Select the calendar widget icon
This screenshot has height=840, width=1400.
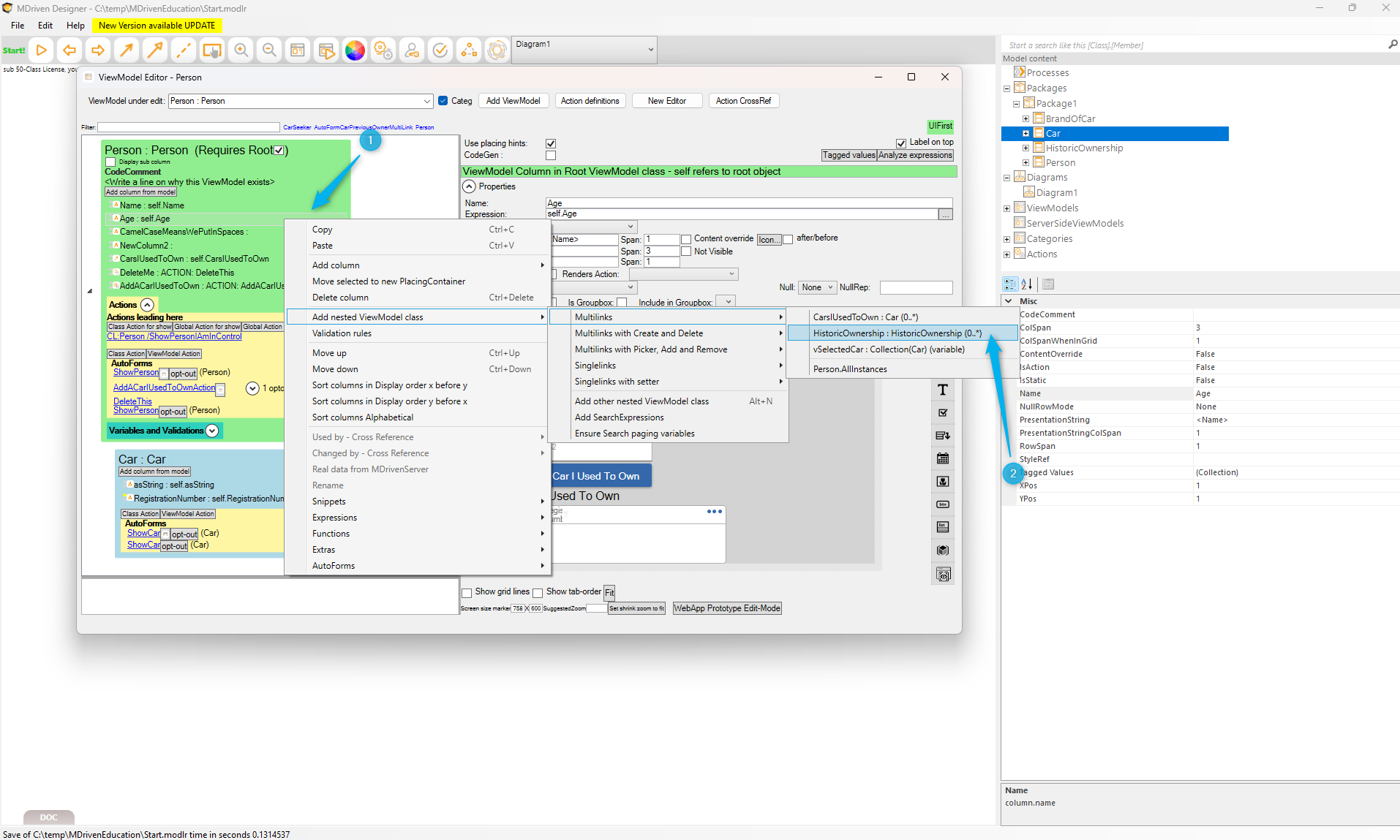943,458
